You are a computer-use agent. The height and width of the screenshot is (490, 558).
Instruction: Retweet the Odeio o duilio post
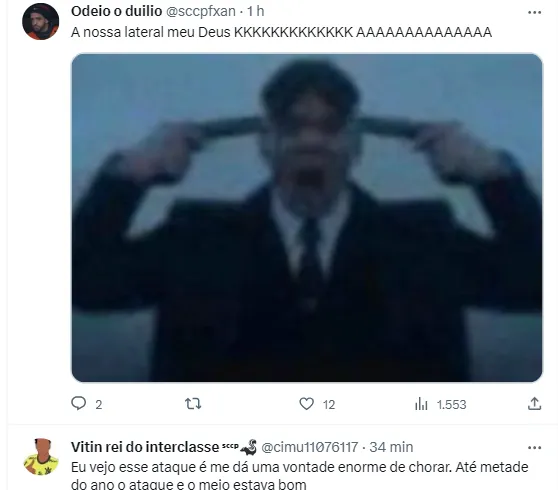(x=193, y=404)
